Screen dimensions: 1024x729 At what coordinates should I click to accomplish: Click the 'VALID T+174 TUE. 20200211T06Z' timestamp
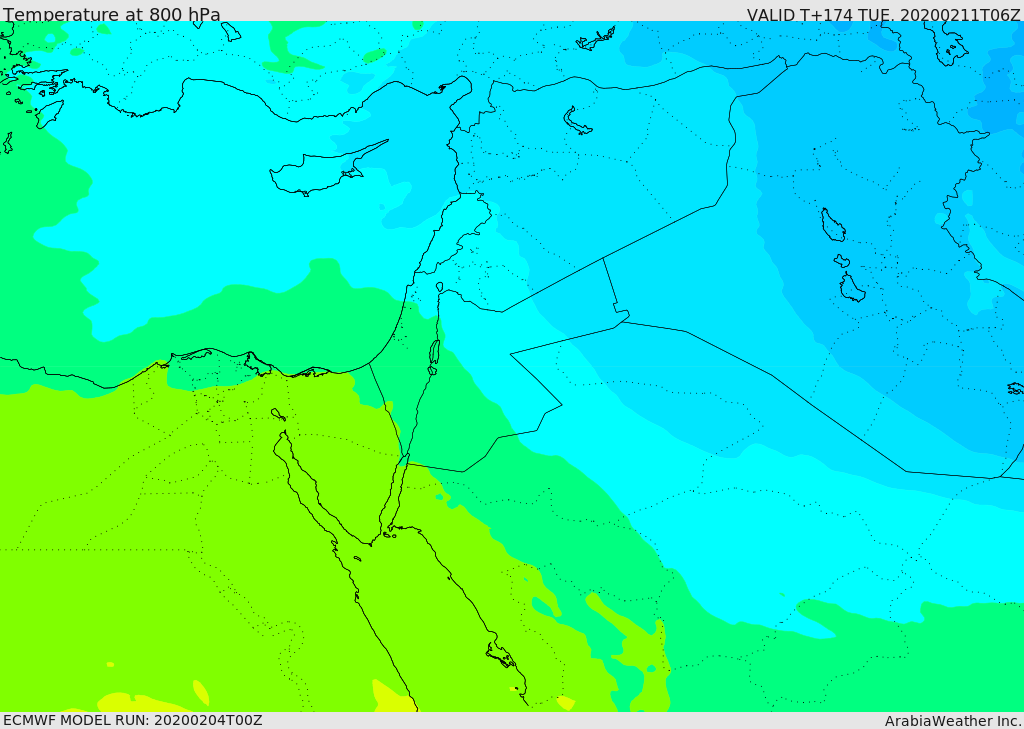[x=883, y=14]
